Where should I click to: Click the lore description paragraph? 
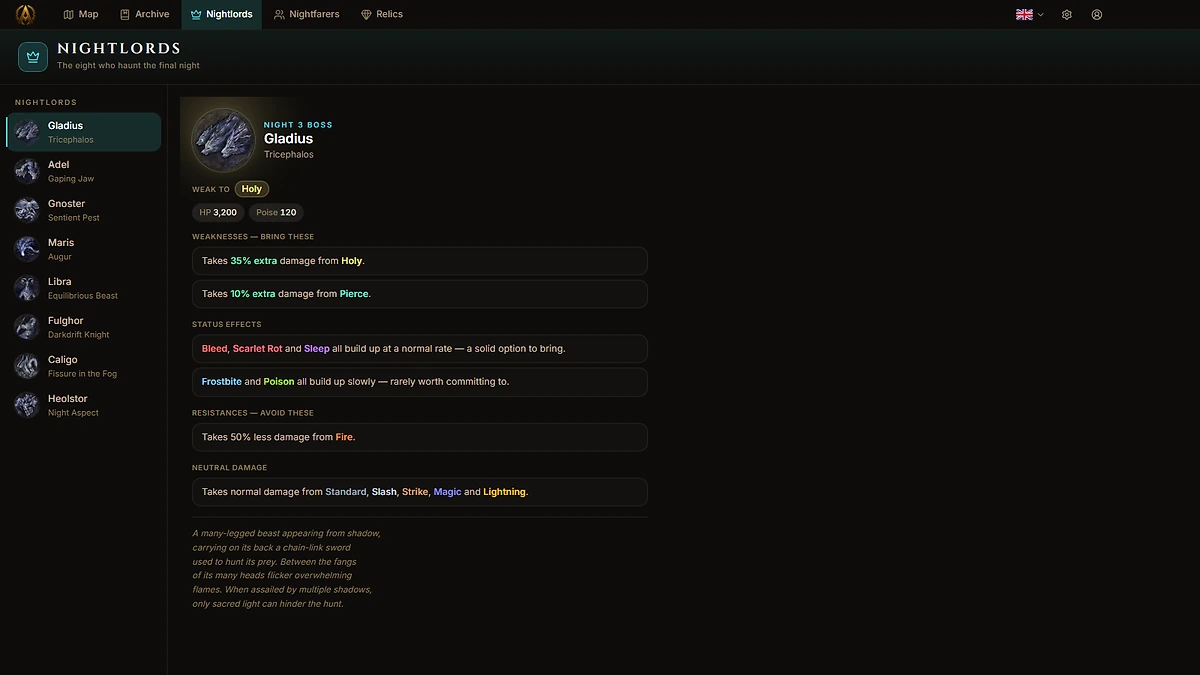[287, 568]
